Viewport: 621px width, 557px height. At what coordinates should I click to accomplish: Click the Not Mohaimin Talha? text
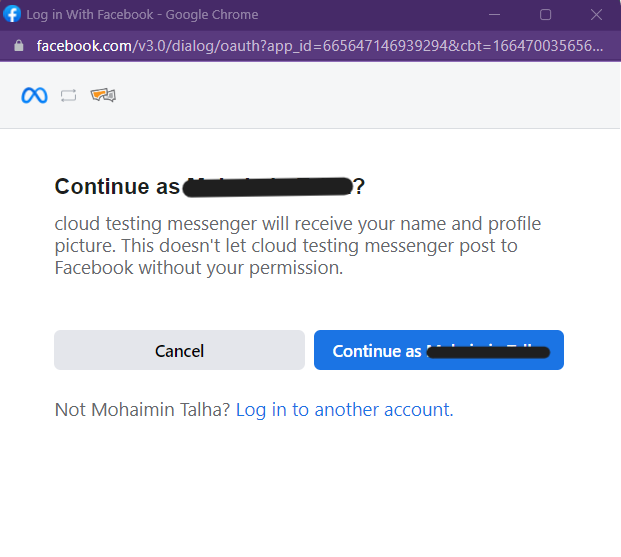coord(142,410)
